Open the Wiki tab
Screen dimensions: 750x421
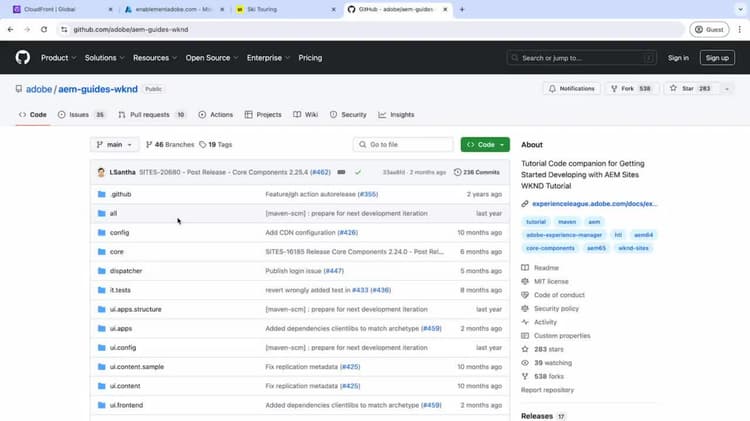tap(306, 114)
